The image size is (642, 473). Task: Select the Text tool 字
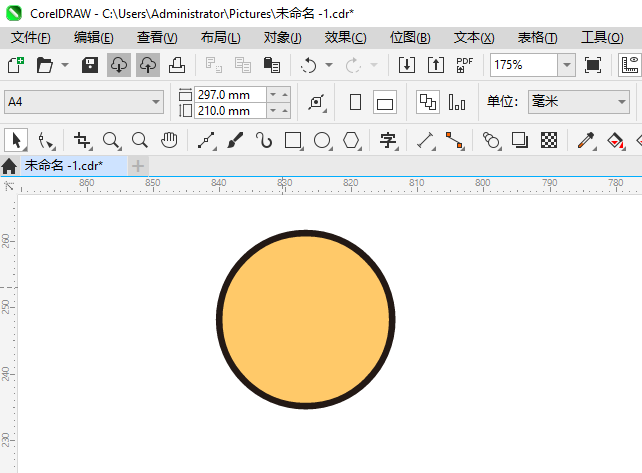coord(388,140)
